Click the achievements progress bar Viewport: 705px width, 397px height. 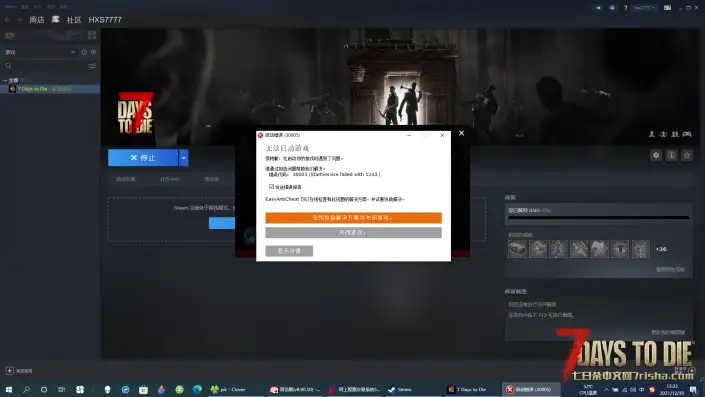click(x=598, y=218)
